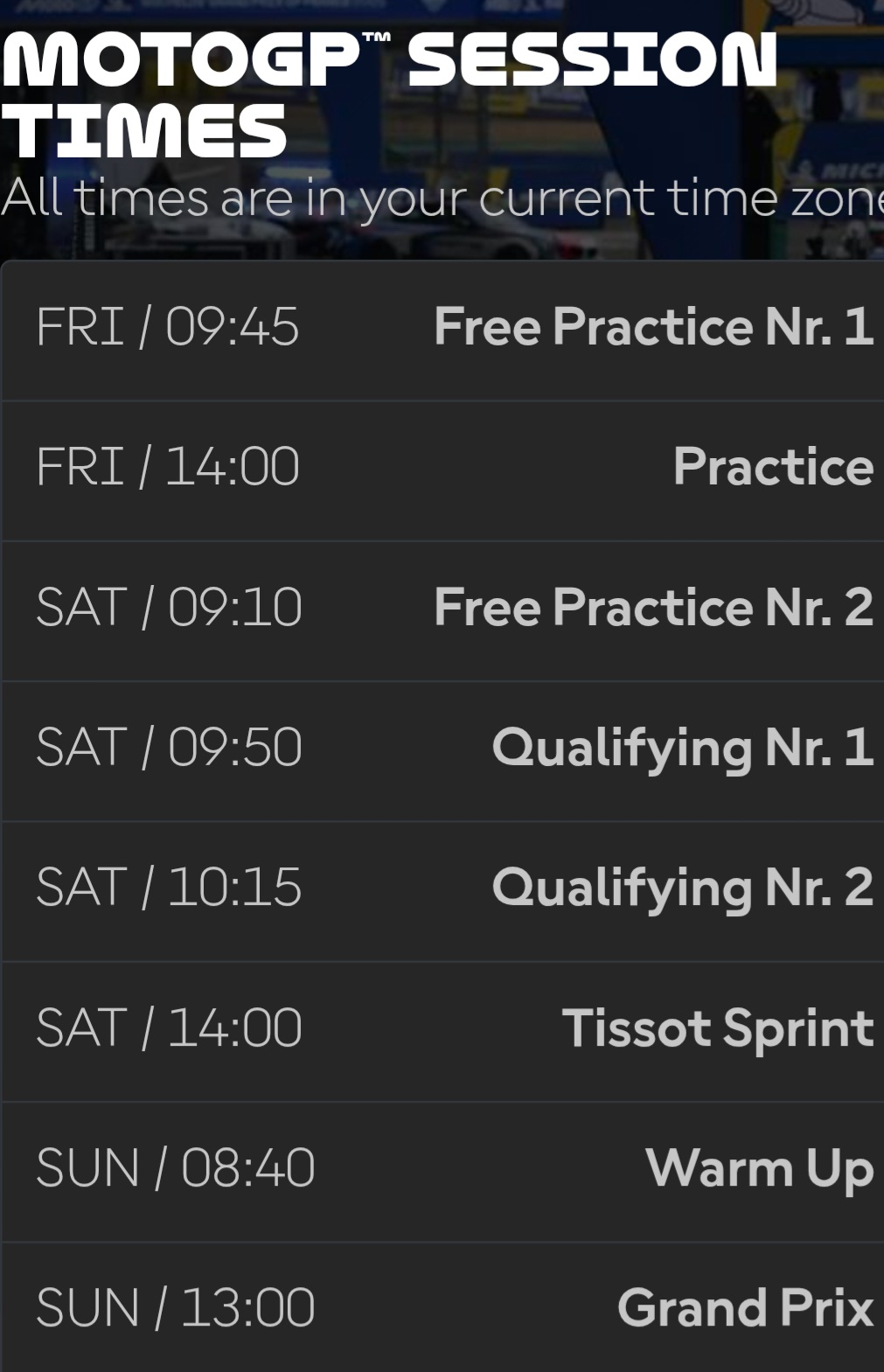Select the Grand Prix race row
The width and height of the screenshot is (884, 1372).
pyautogui.click(x=442, y=1307)
